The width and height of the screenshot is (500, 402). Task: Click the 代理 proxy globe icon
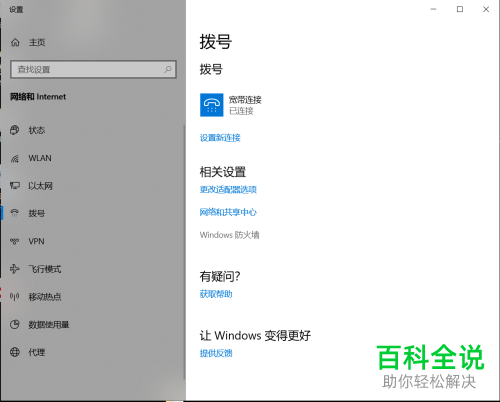coord(15,352)
